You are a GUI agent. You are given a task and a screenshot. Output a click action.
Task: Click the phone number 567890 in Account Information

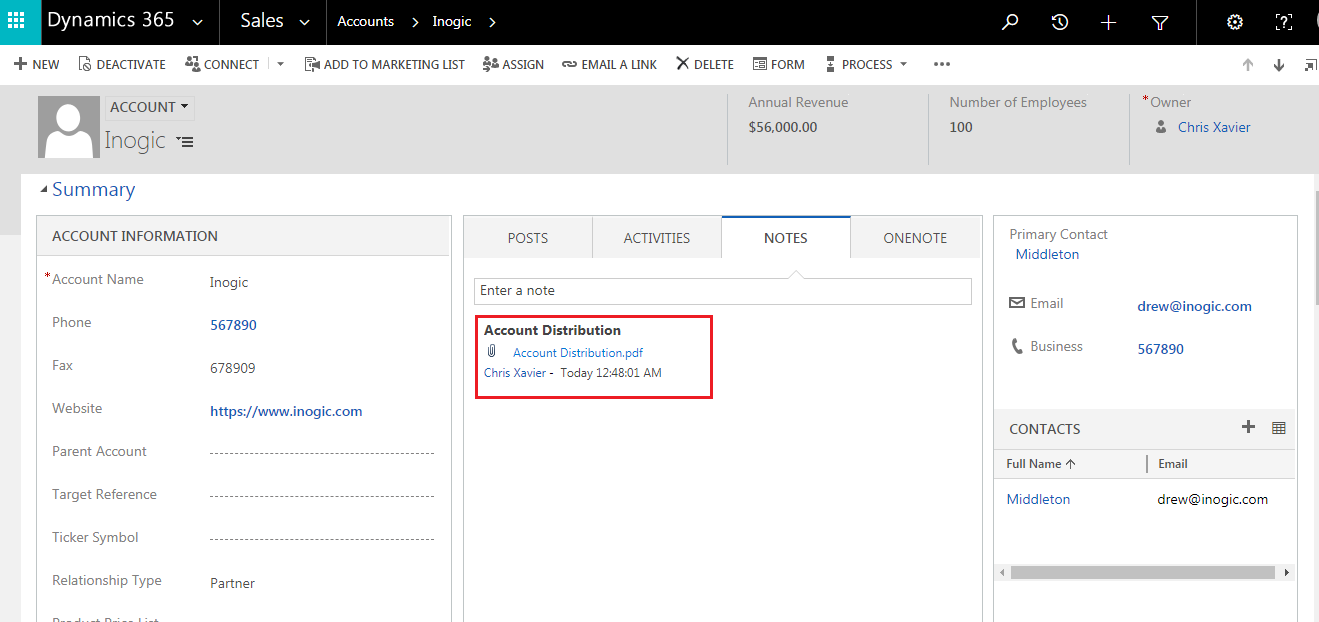click(233, 325)
